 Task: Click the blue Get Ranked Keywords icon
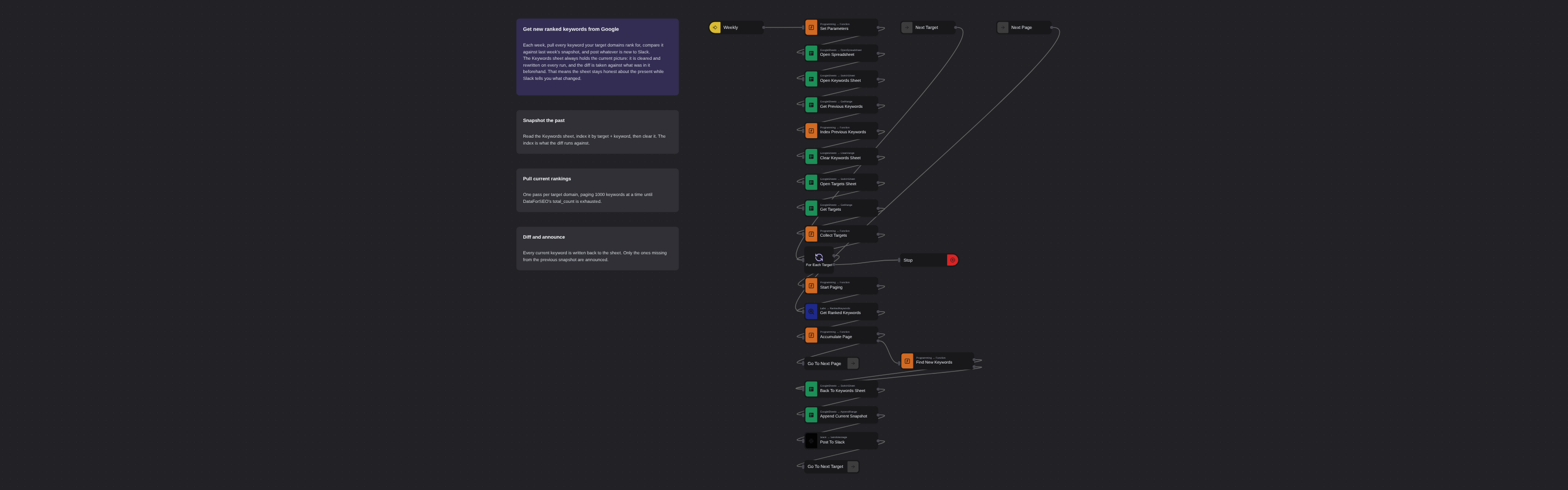(811, 312)
